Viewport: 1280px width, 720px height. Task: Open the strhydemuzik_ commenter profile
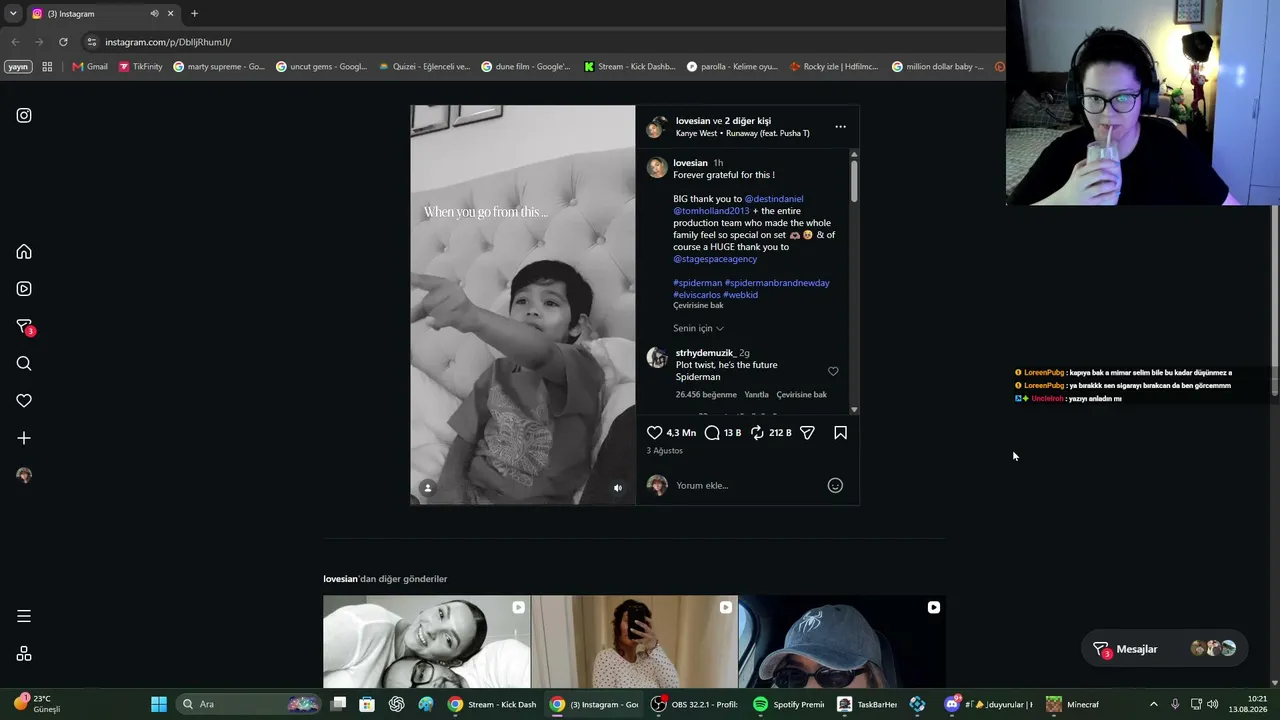[x=706, y=353]
